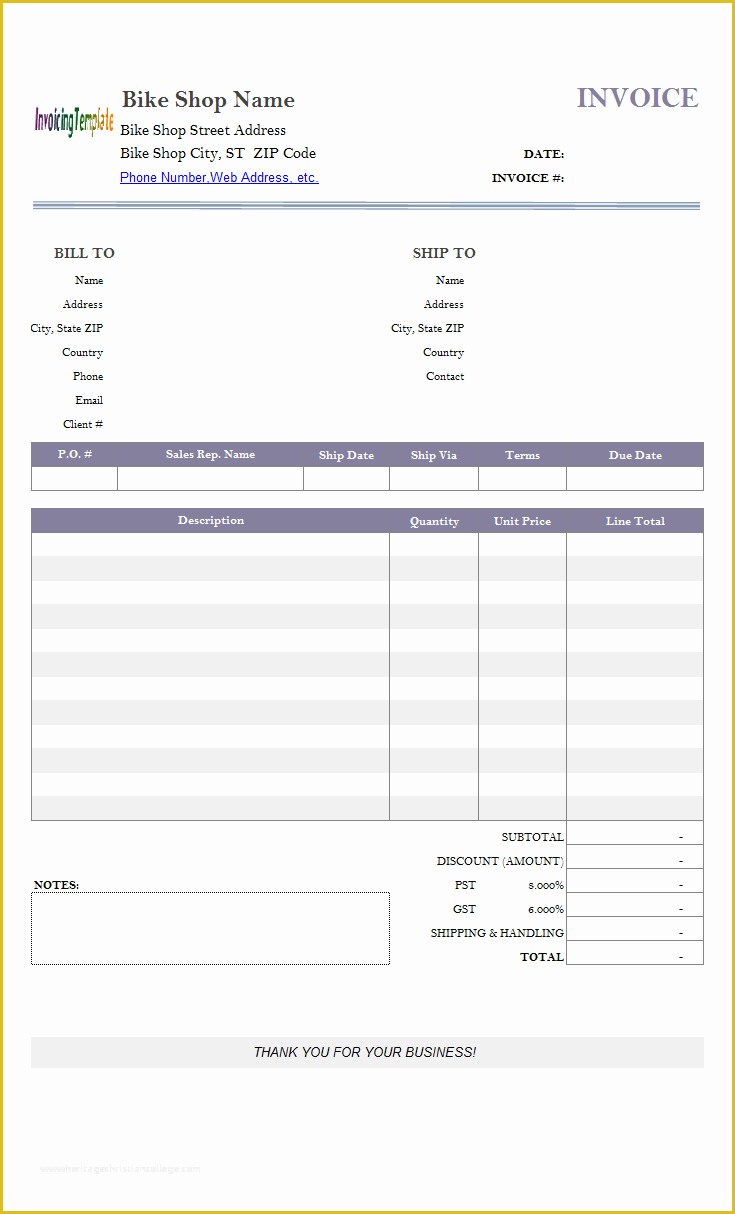Click the Phone label under BILL TO
735x1214 pixels.
88,377
